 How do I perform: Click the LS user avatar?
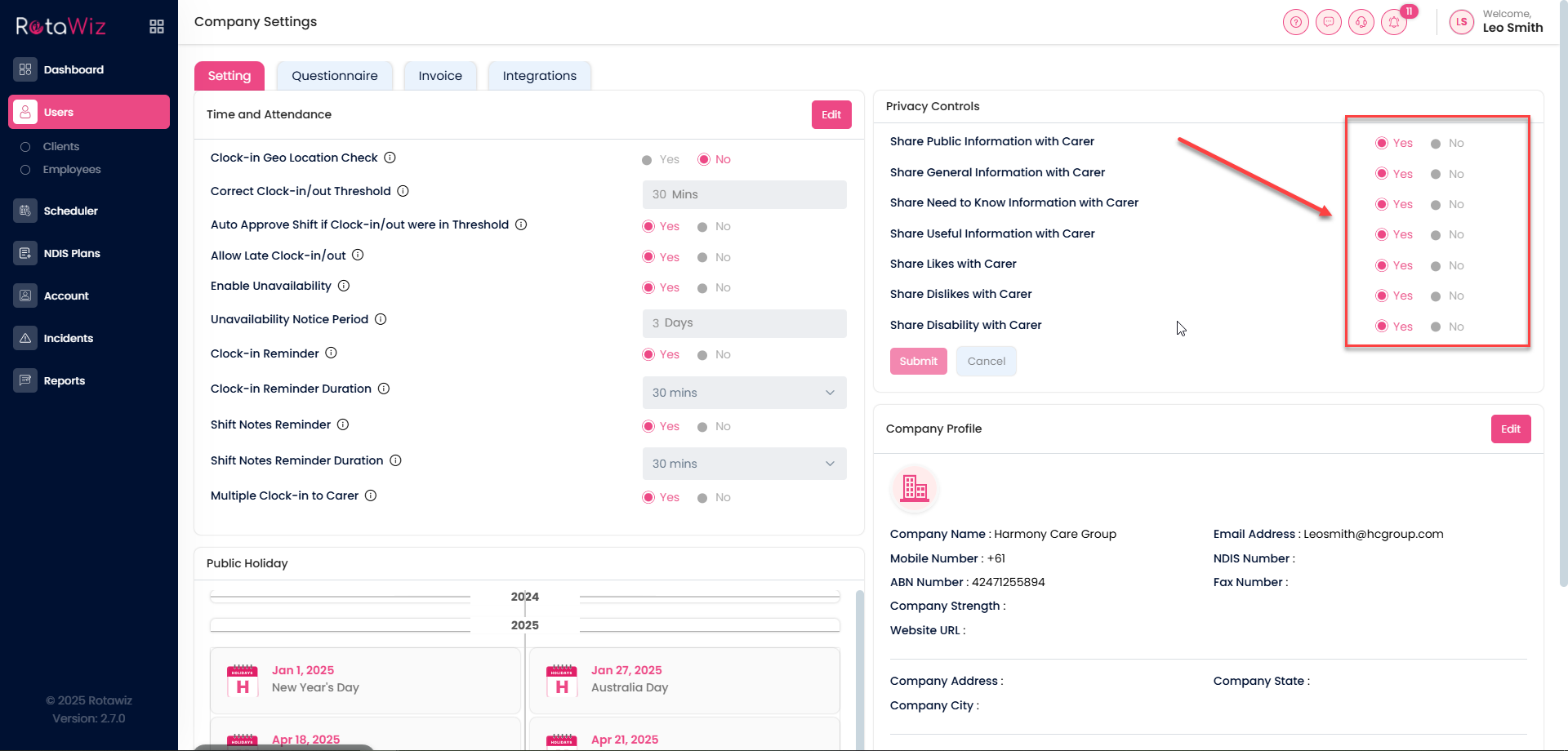point(1461,22)
